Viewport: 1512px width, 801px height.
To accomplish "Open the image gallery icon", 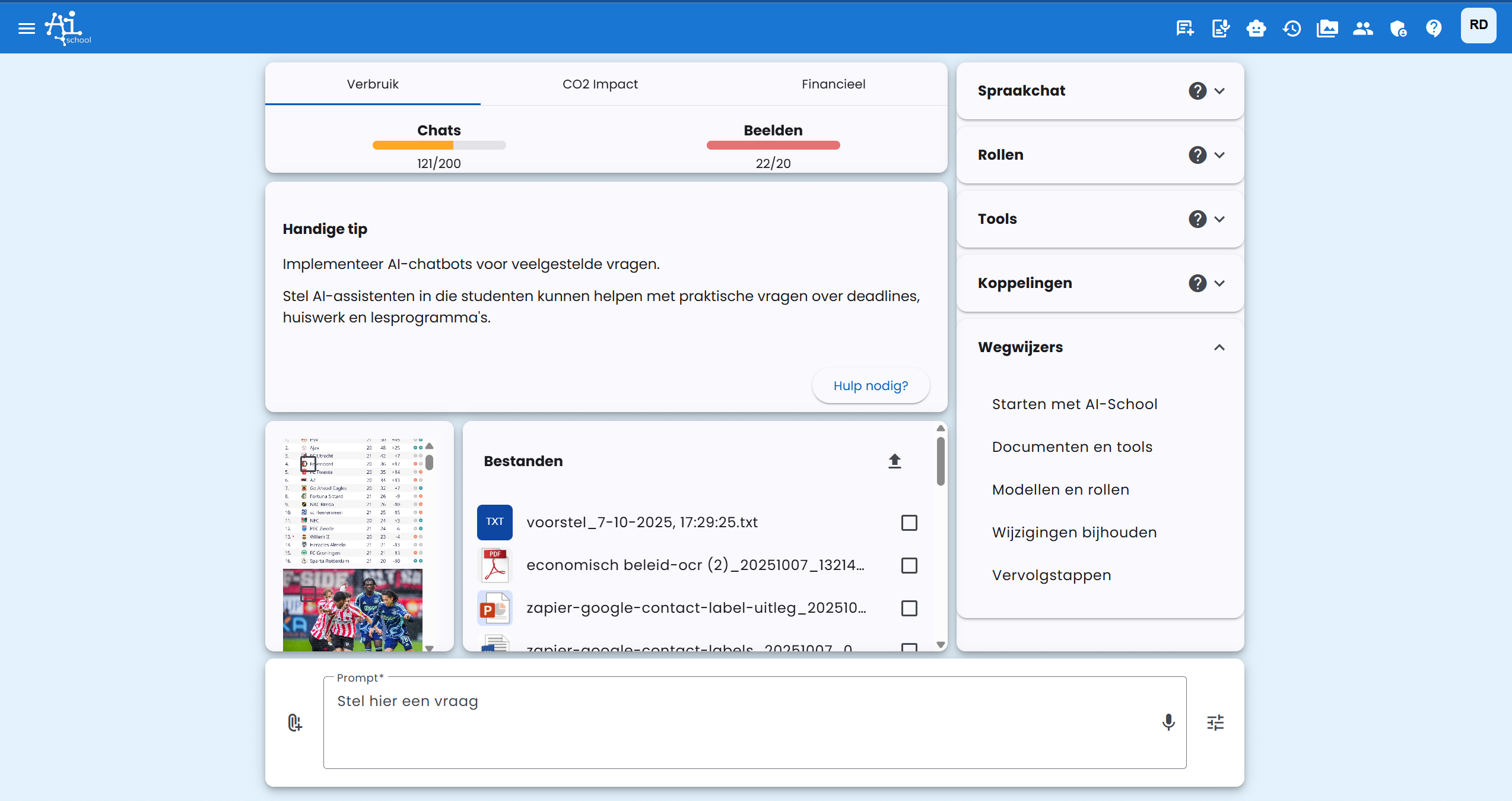I will point(1327,28).
